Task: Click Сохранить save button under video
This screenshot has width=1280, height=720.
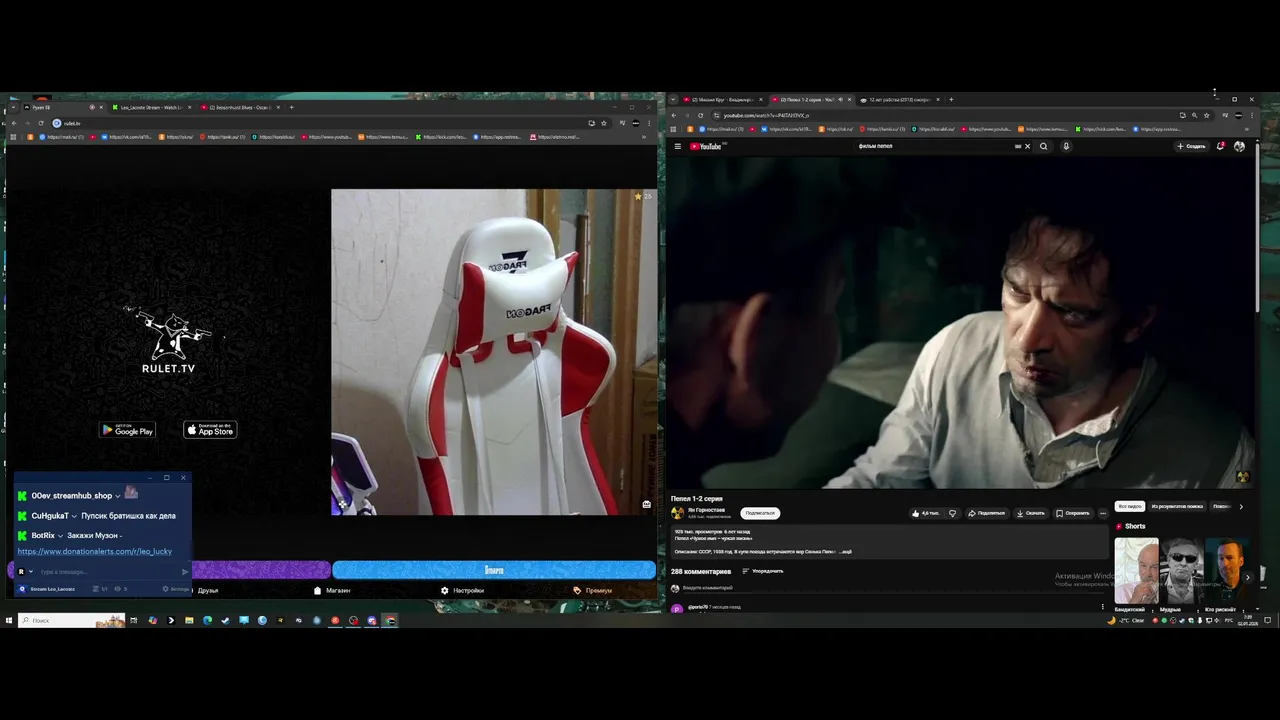Action: click(x=1073, y=513)
